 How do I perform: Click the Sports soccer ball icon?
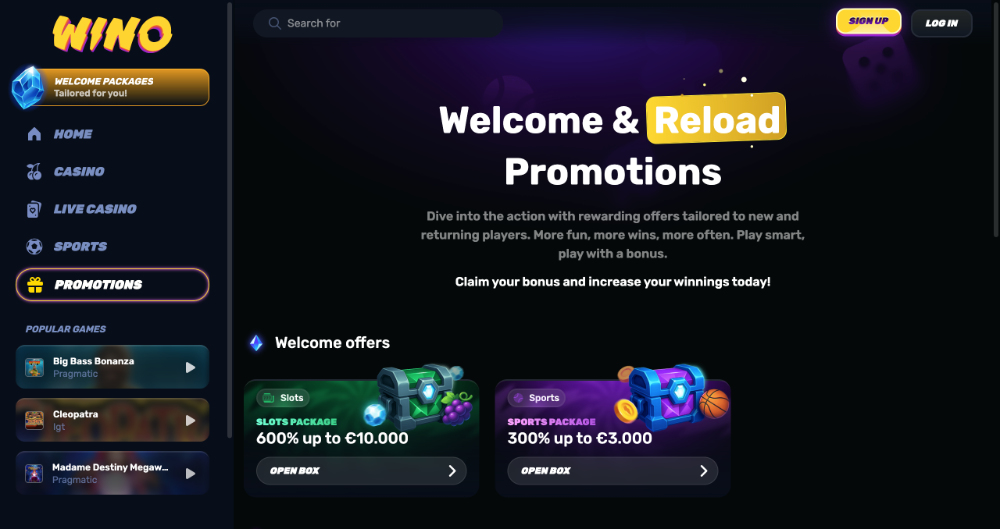tap(34, 246)
